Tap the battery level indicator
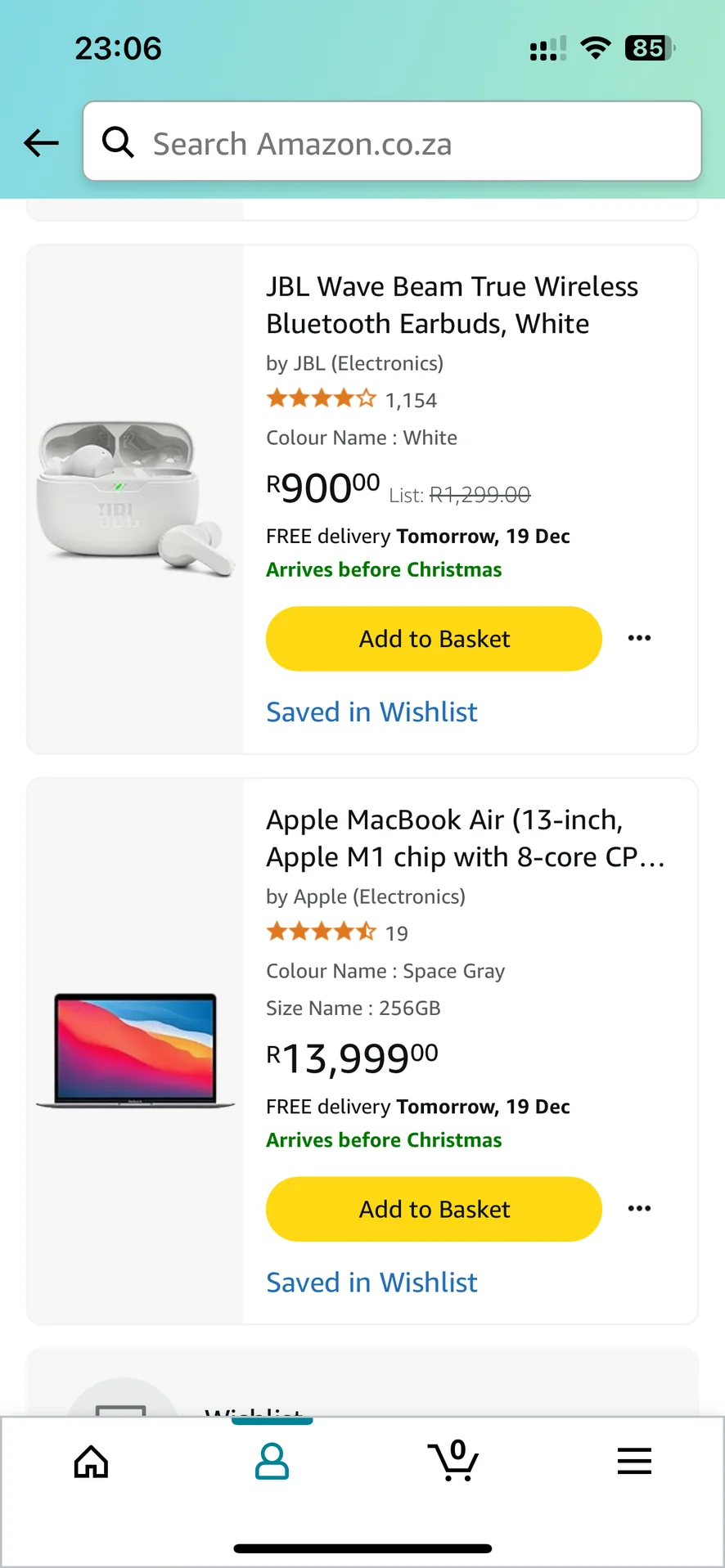Screen dimensions: 725x1568 (650, 48)
